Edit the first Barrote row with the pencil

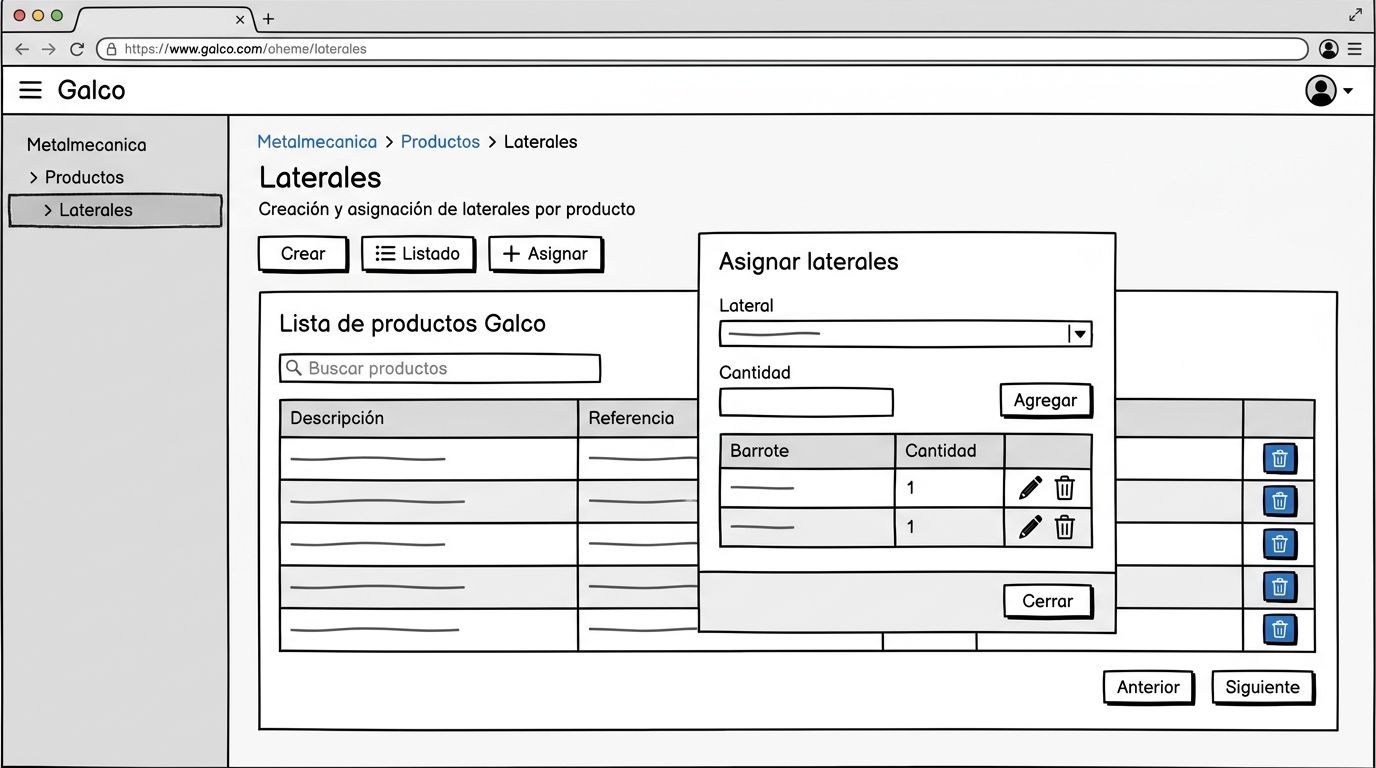tap(1030, 488)
